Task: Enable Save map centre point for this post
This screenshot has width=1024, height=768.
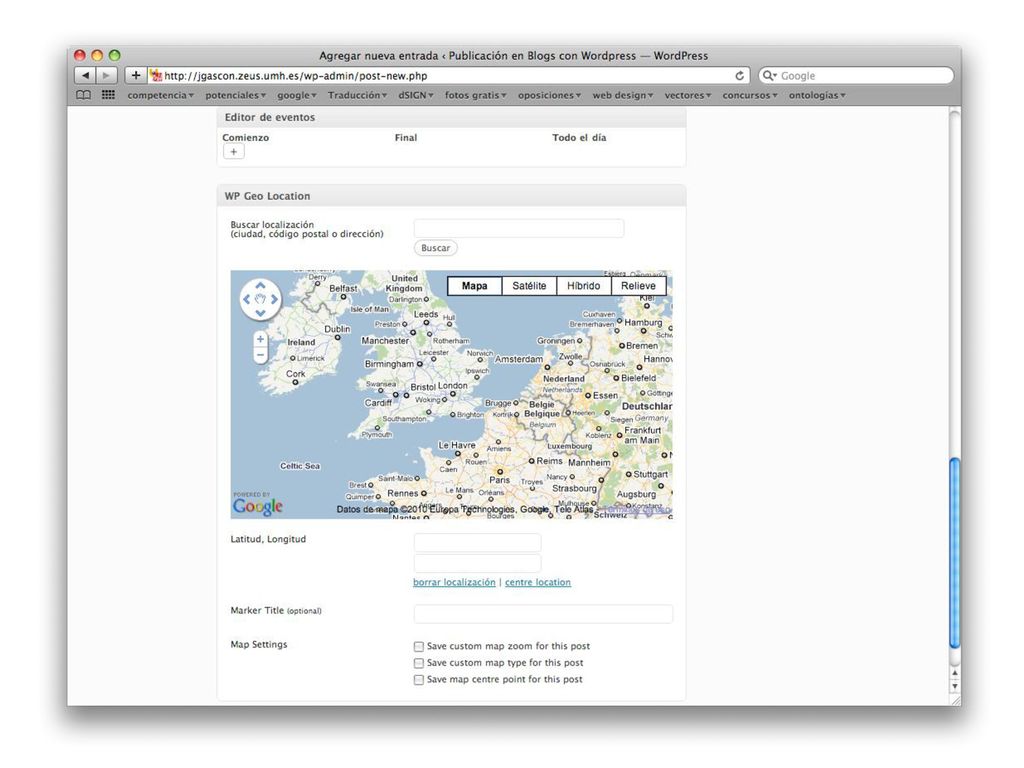Action: click(x=419, y=680)
